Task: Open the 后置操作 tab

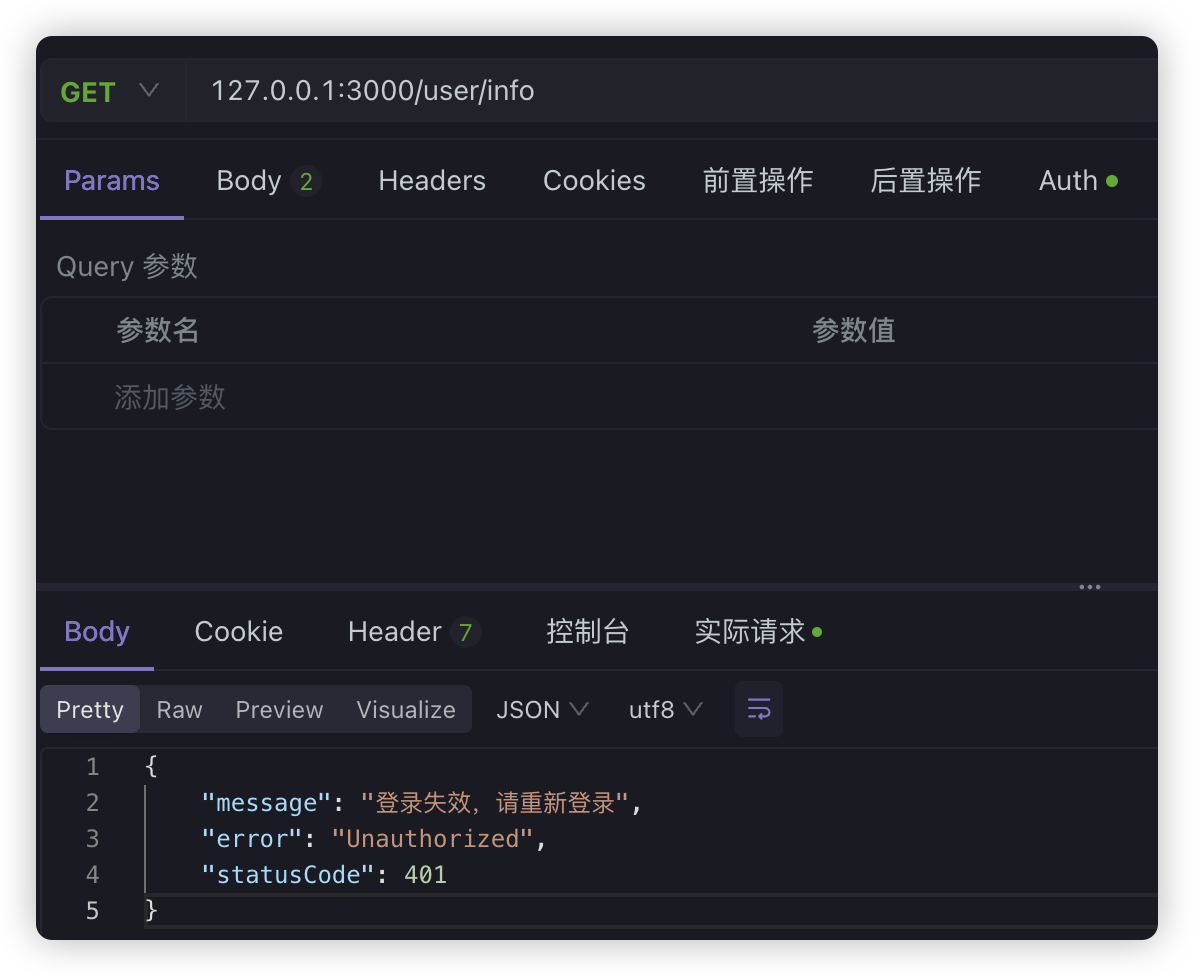Action: pos(926,181)
